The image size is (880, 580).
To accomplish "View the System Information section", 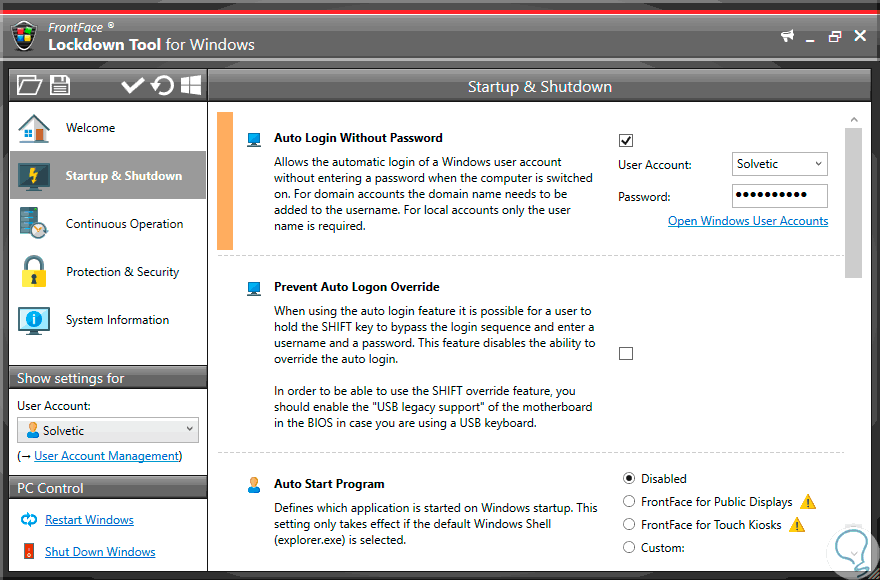I will [108, 320].
